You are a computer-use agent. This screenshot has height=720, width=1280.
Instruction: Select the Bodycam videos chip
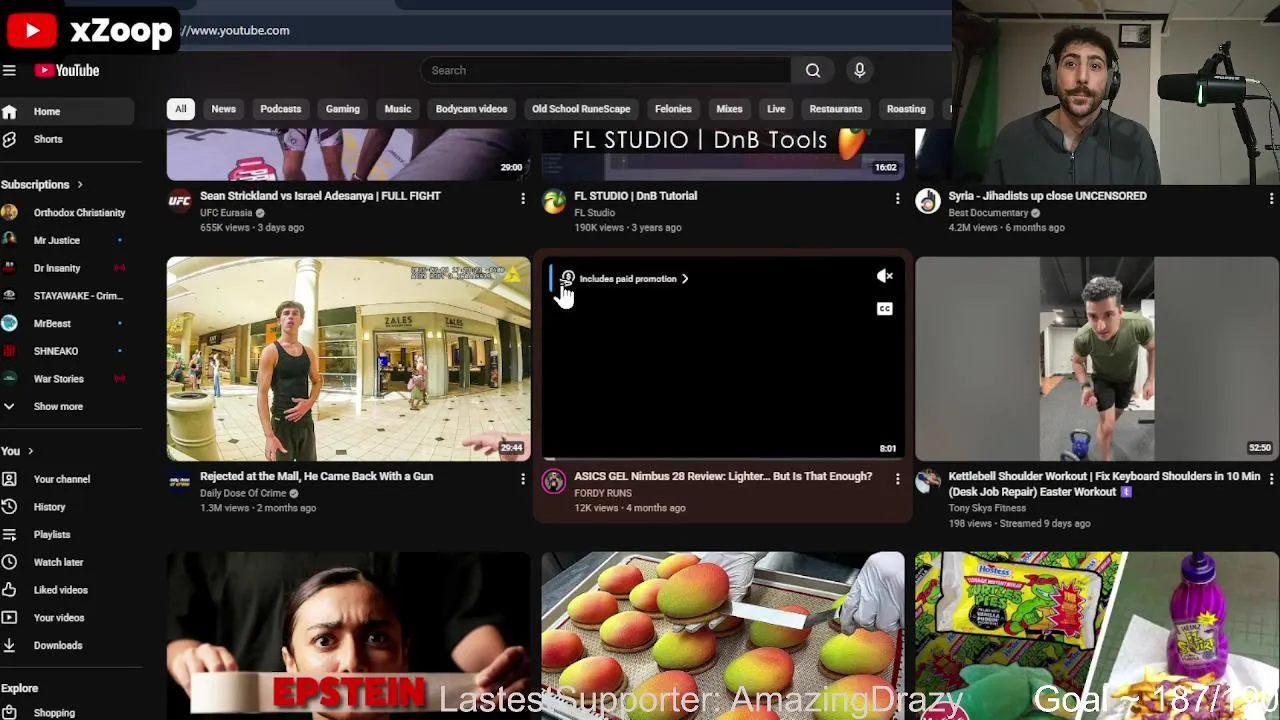[471, 109]
